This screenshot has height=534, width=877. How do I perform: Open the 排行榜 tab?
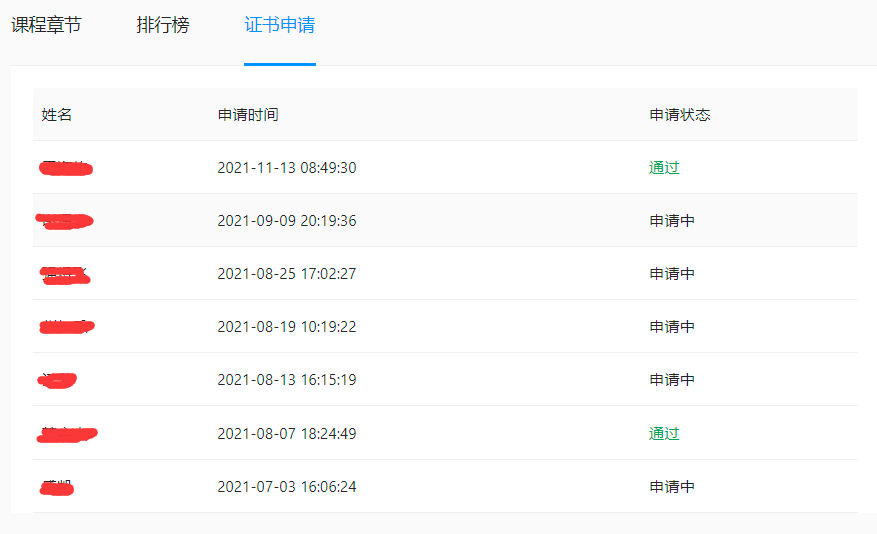(163, 25)
